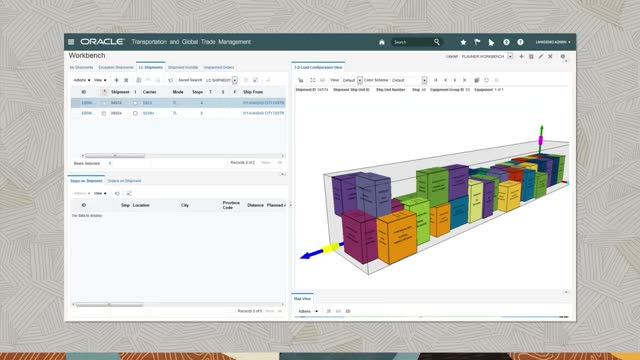Collapse the 3D view panel arrow
The image size is (640, 360).
[x=566, y=292]
